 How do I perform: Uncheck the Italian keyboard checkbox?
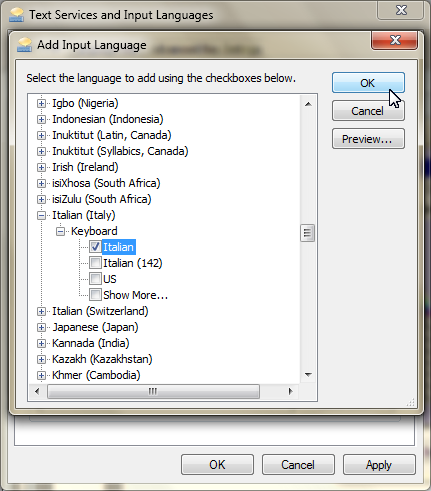click(x=95, y=247)
